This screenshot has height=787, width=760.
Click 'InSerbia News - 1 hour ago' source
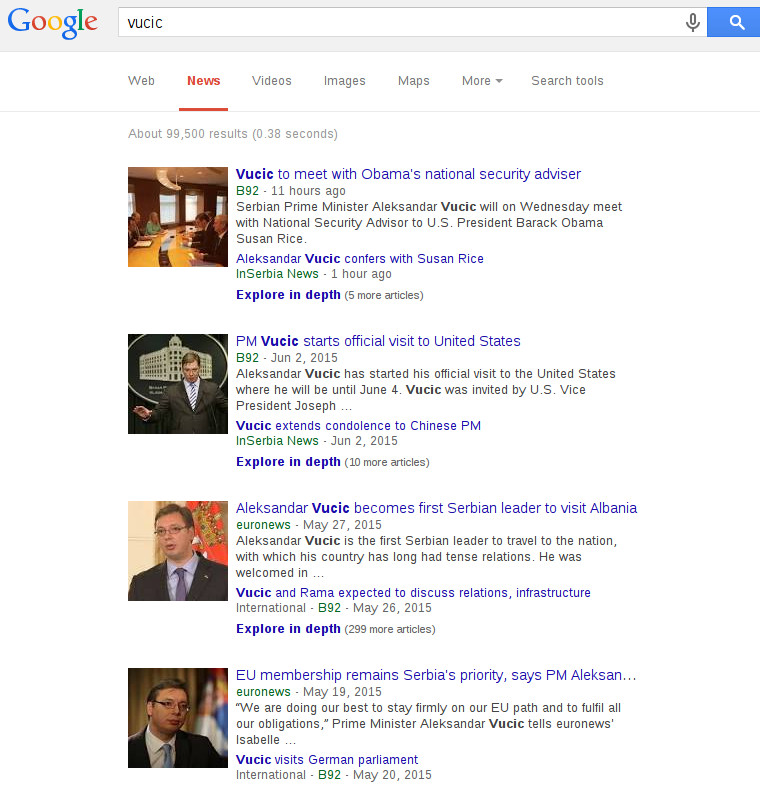click(314, 274)
